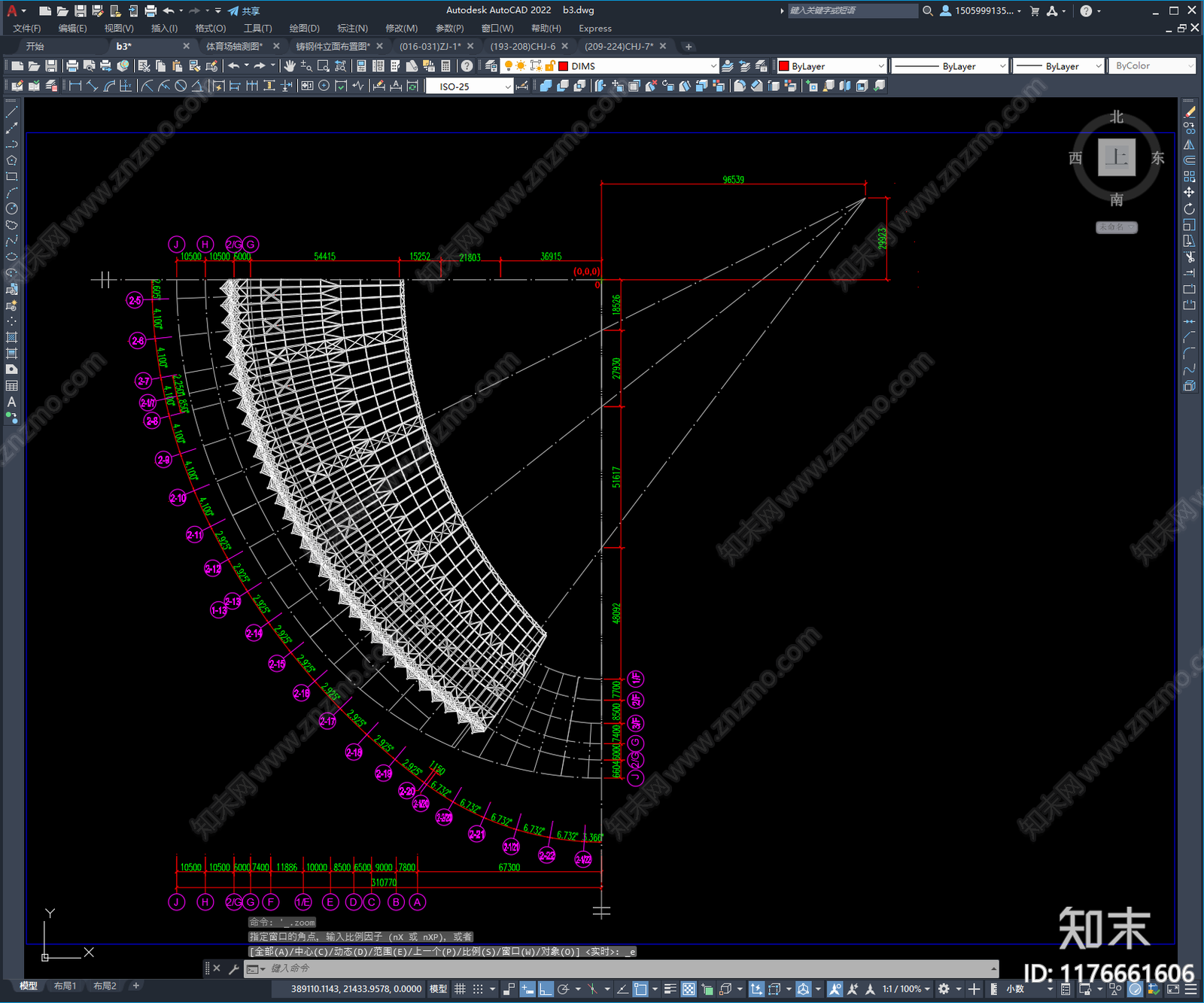Toggle lineweight display in status bar
Viewport: 1204px width, 1003px height.
coord(670,989)
